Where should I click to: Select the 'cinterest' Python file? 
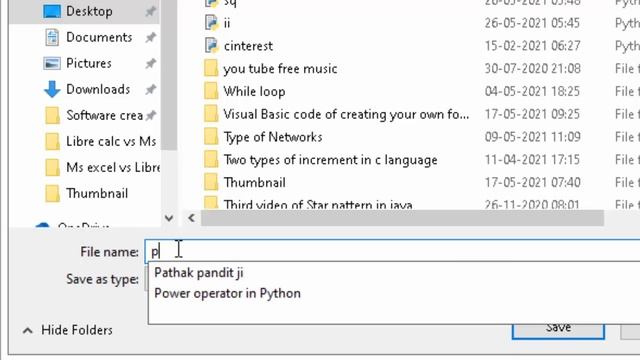point(248,46)
